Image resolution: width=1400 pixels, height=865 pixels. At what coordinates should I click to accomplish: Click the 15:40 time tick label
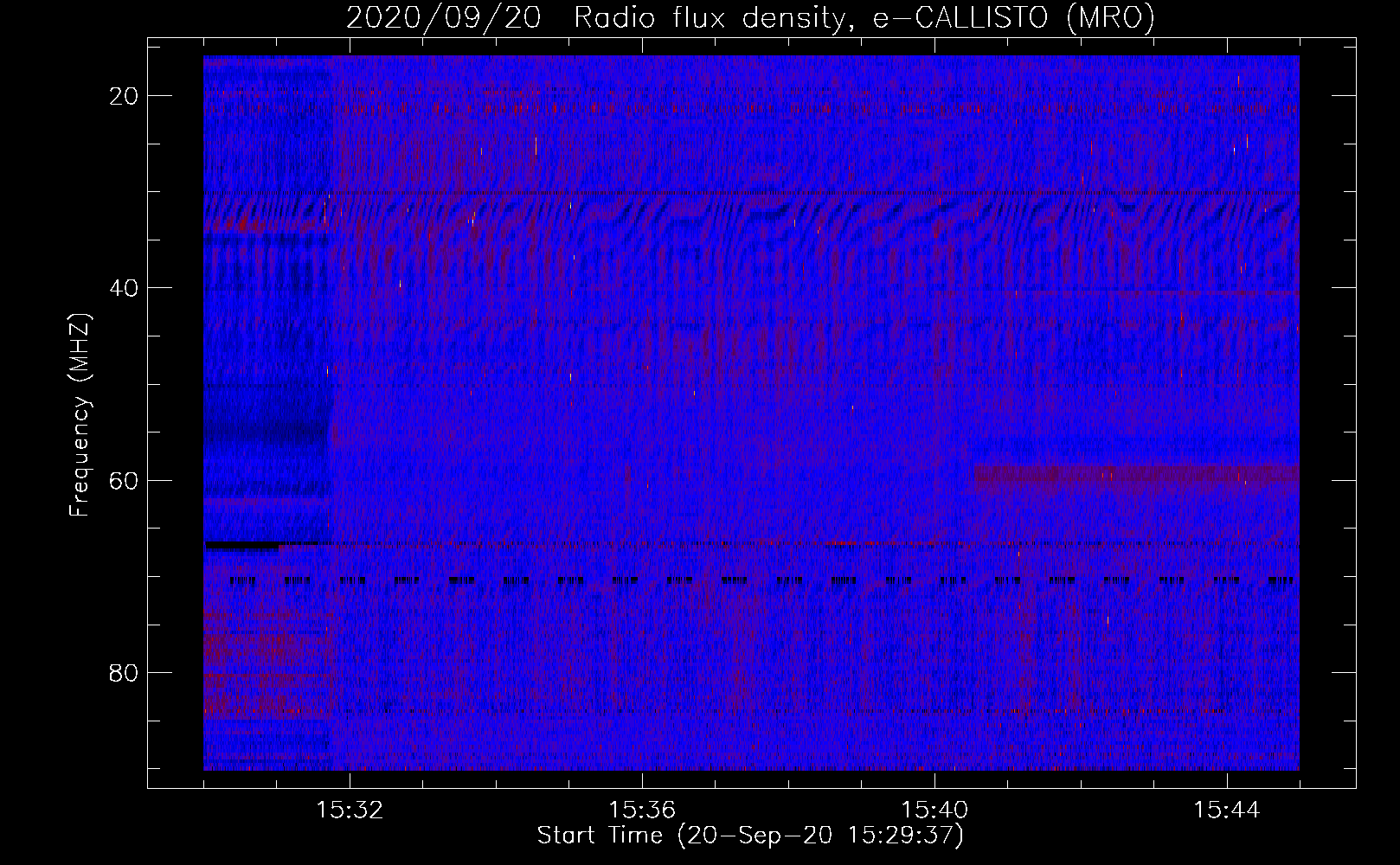coord(934,811)
